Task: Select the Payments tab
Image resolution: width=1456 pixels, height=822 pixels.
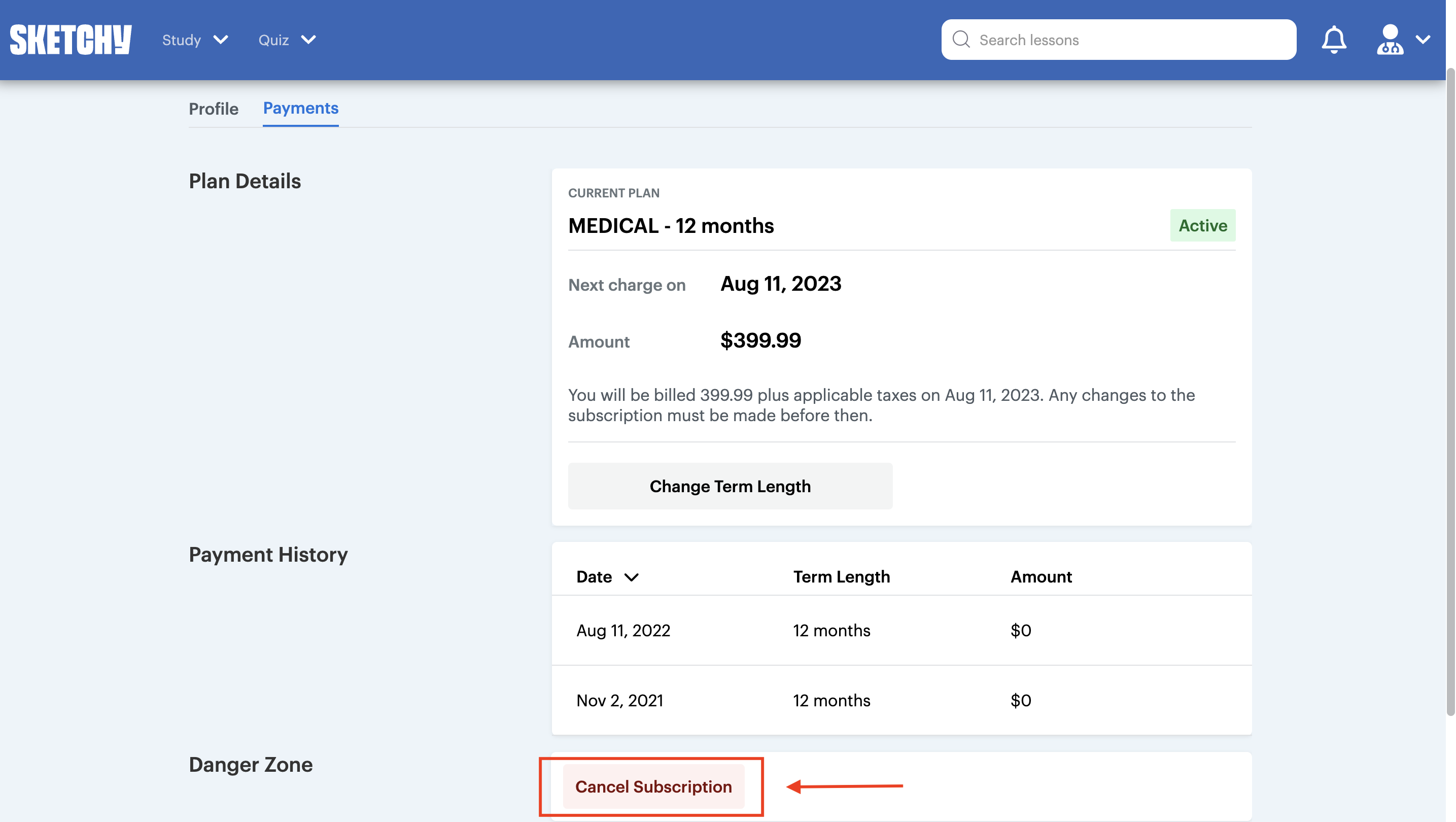Action: click(301, 108)
